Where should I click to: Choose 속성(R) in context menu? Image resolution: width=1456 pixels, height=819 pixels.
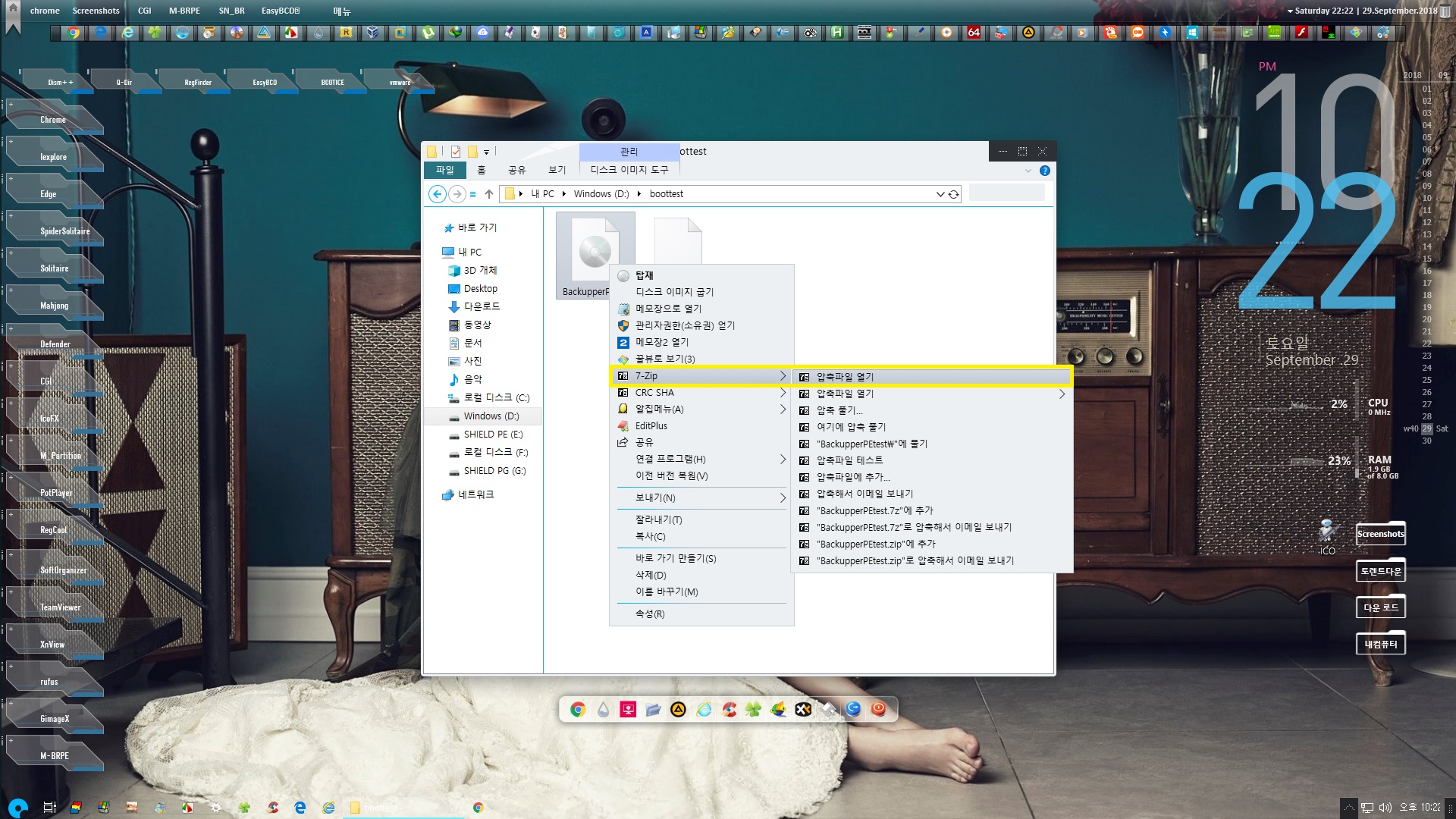point(701,613)
